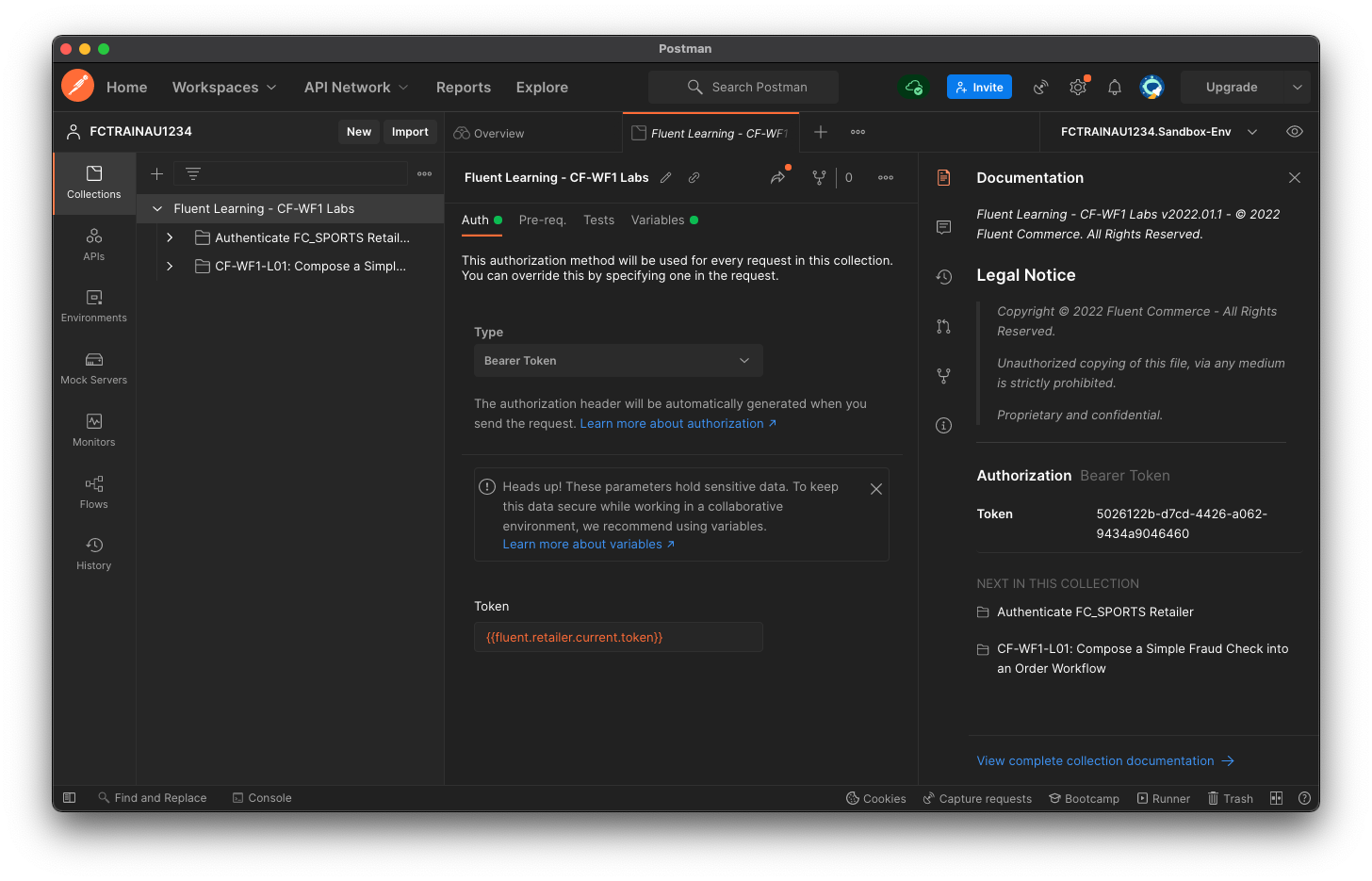Toggle the sidebar from status bar
The image size is (1372, 881).
pyautogui.click(x=70, y=798)
